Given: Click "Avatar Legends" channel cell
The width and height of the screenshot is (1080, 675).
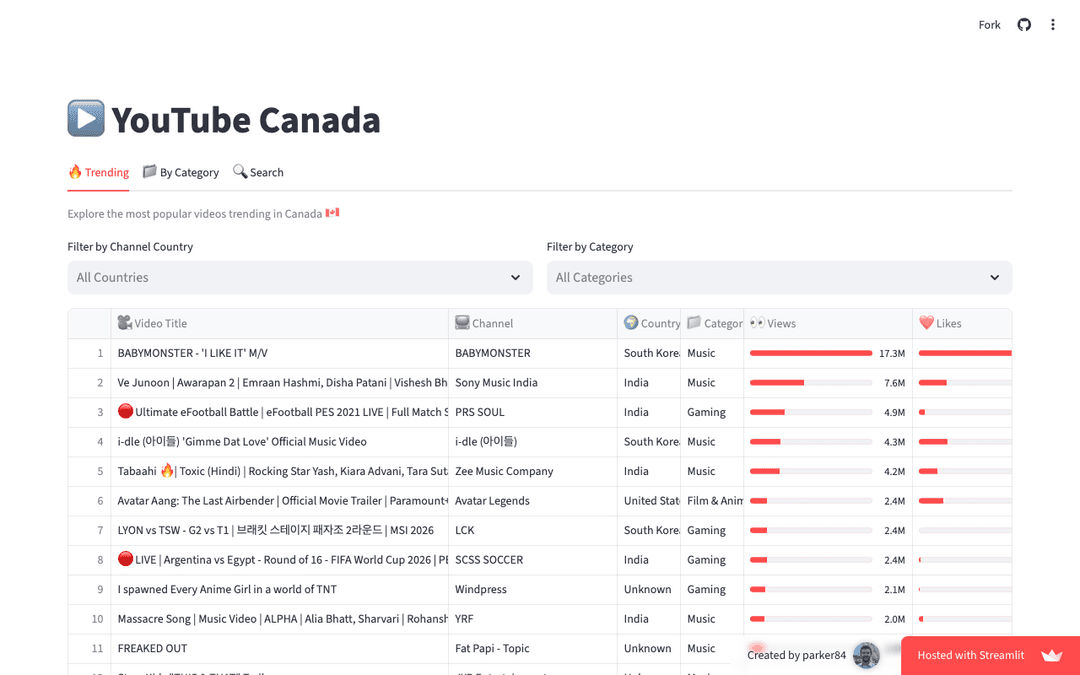Looking at the screenshot, I should [532, 501].
